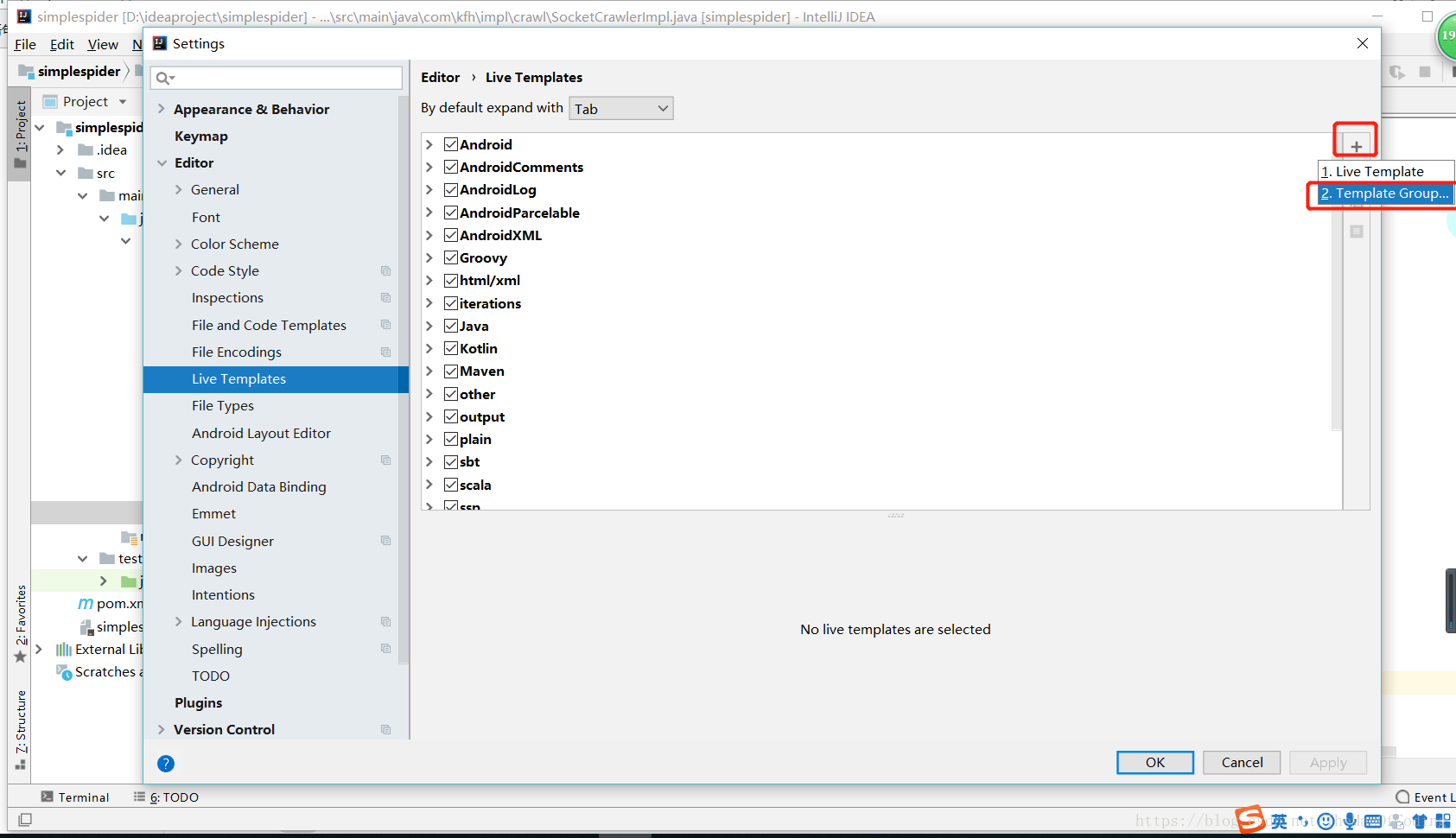Expand the plain template group
This screenshot has width=1456, height=838.
(x=429, y=439)
